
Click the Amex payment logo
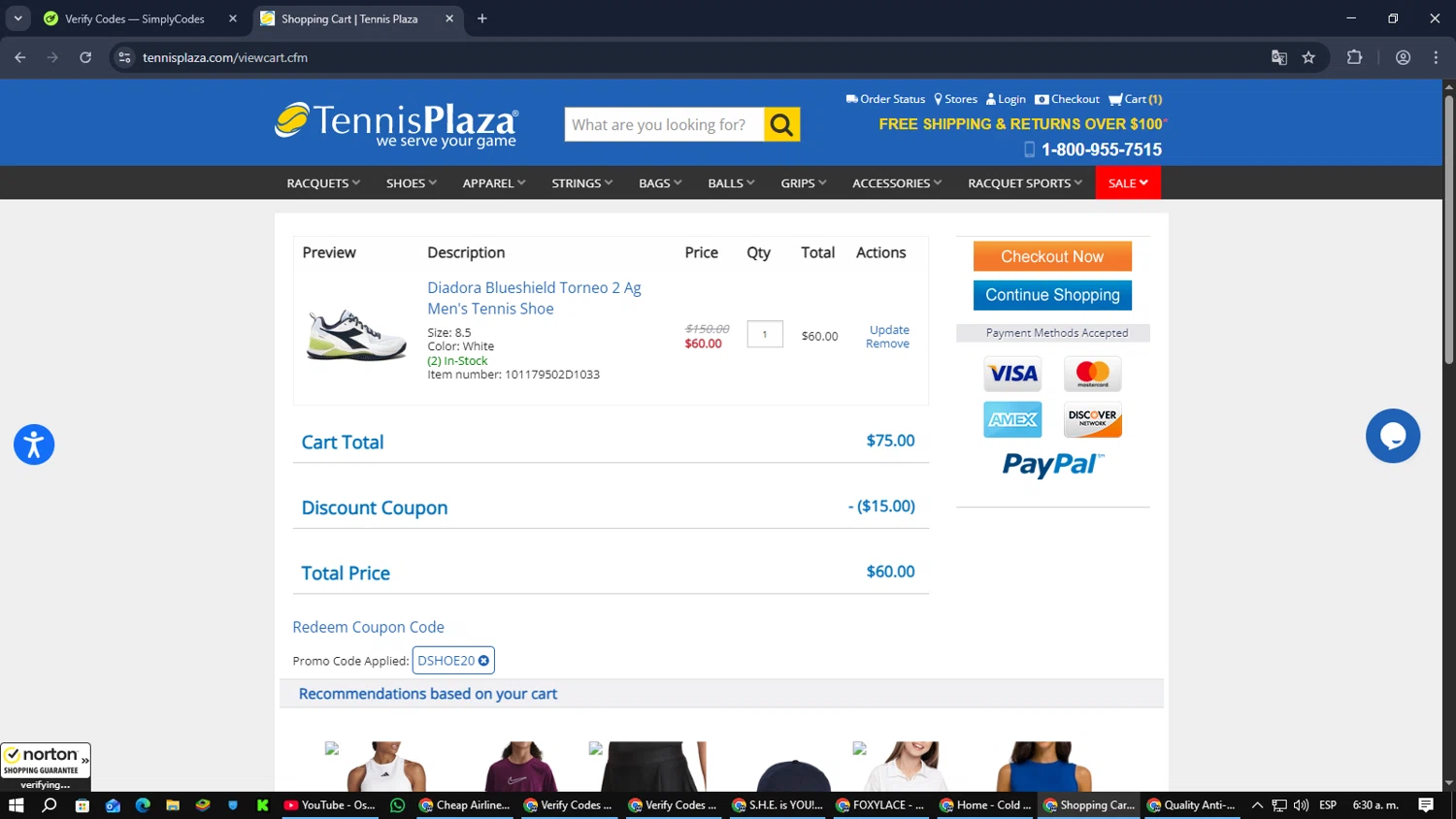(x=1012, y=419)
